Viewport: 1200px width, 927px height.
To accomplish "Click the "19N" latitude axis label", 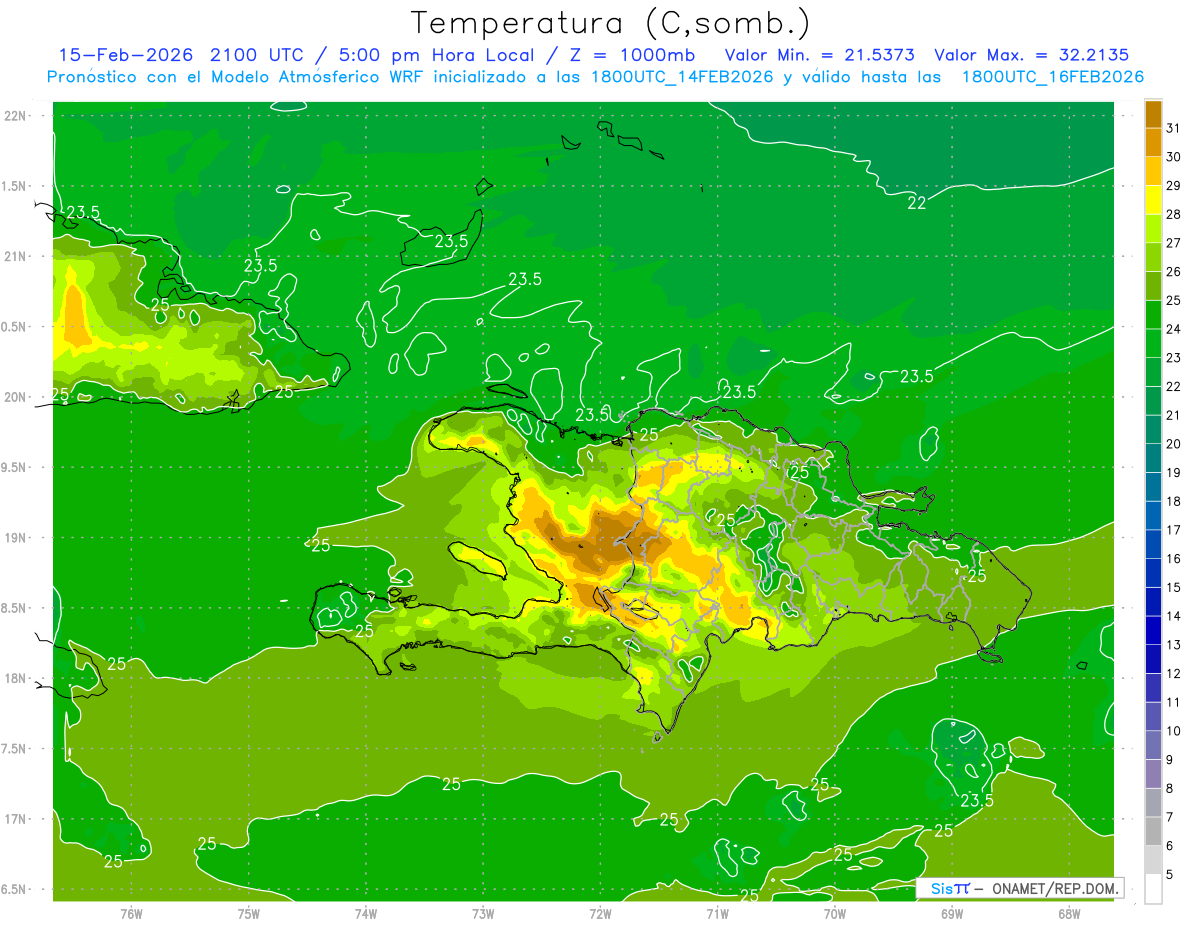I will 14,537.
